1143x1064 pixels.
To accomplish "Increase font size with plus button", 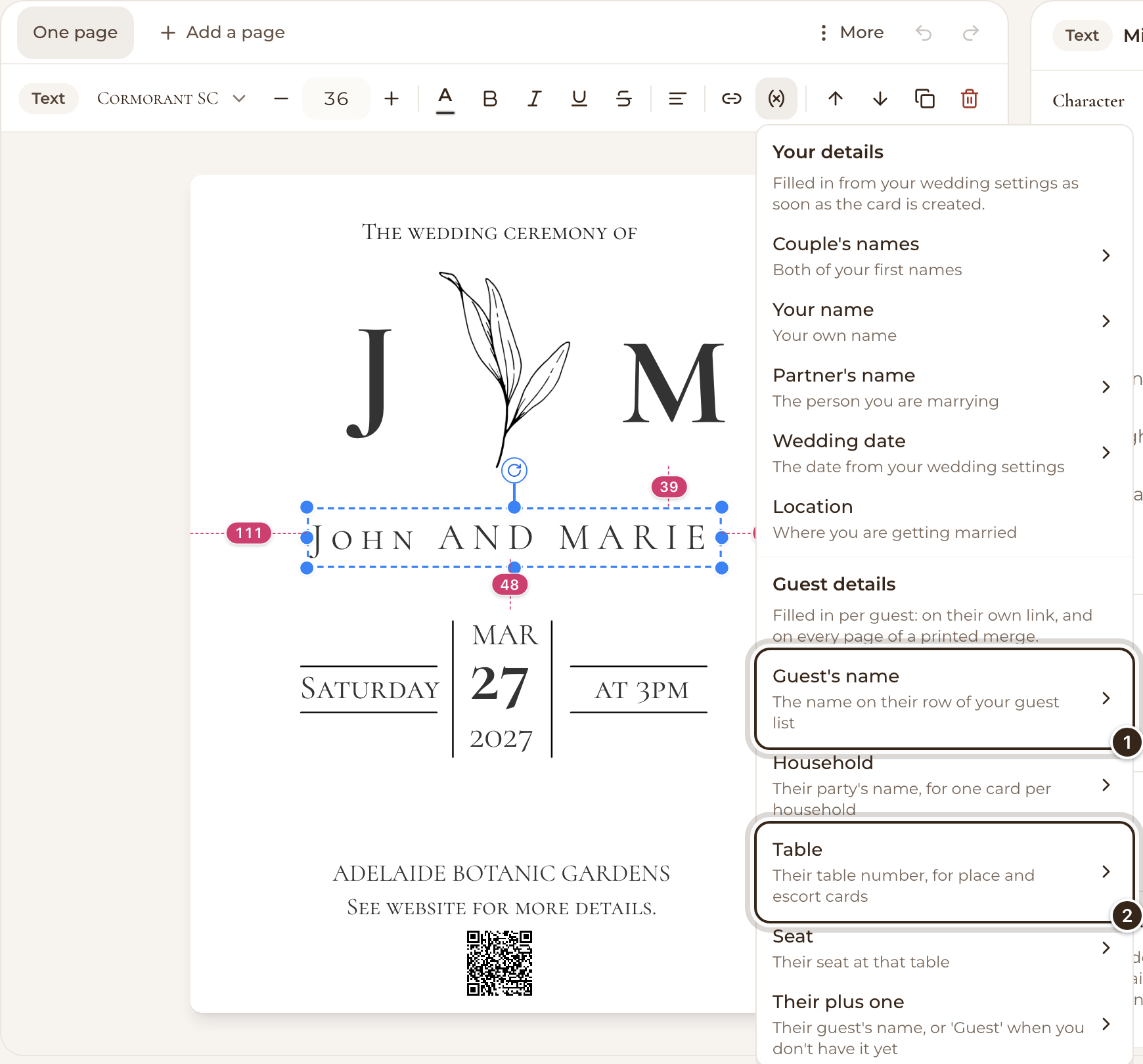I will 392,99.
